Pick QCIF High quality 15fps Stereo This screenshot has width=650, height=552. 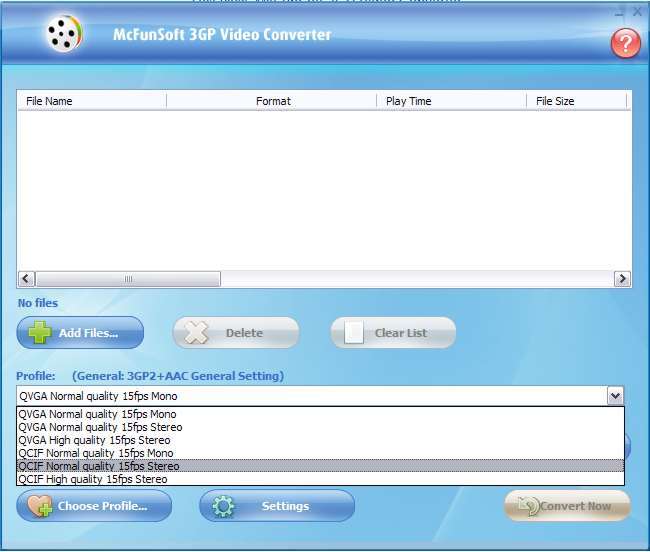point(92,479)
